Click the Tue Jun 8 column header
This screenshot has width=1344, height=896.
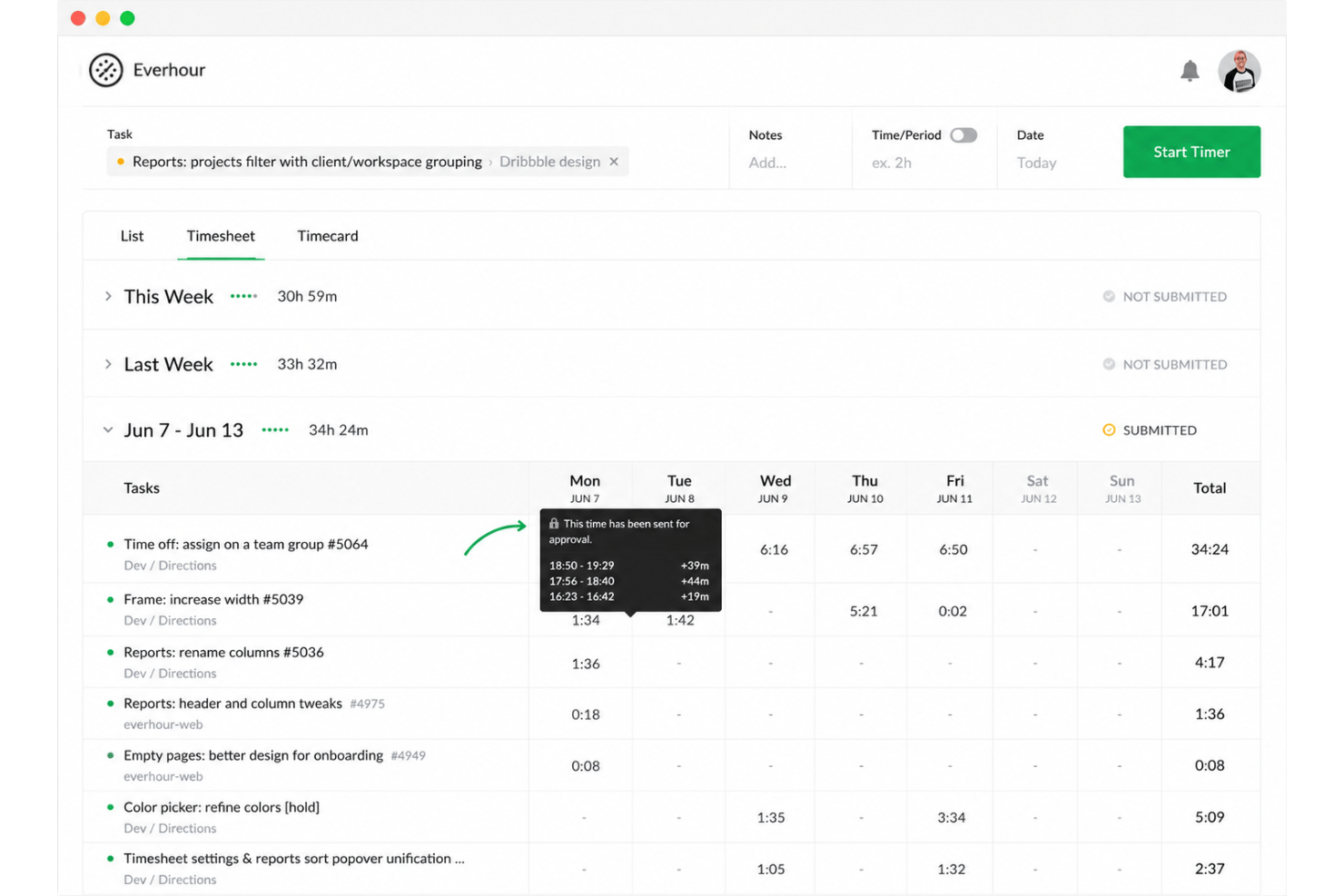[679, 488]
